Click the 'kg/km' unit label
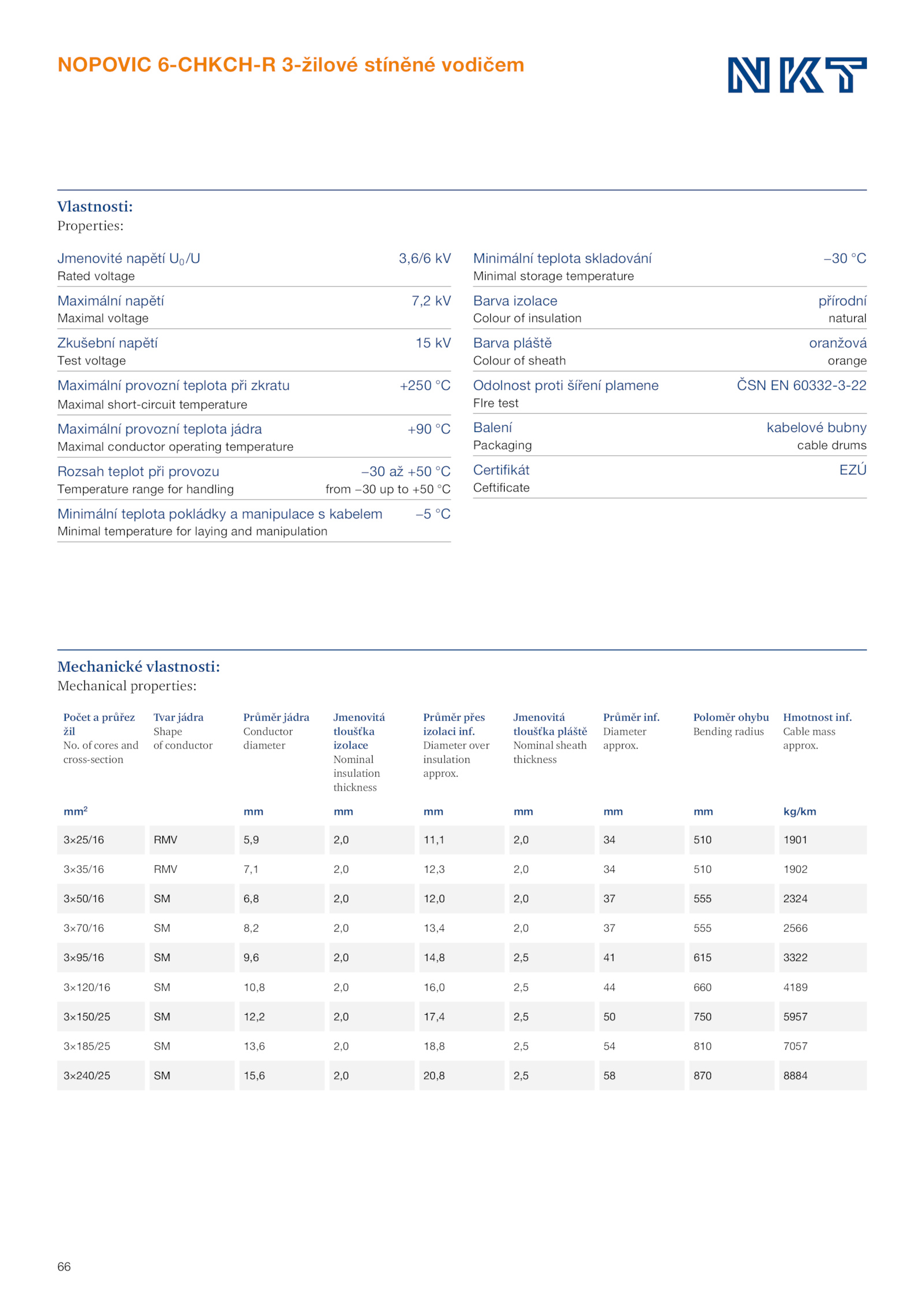Image resolution: width=924 pixels, height=1307 pixels. [x=800, y=811]
